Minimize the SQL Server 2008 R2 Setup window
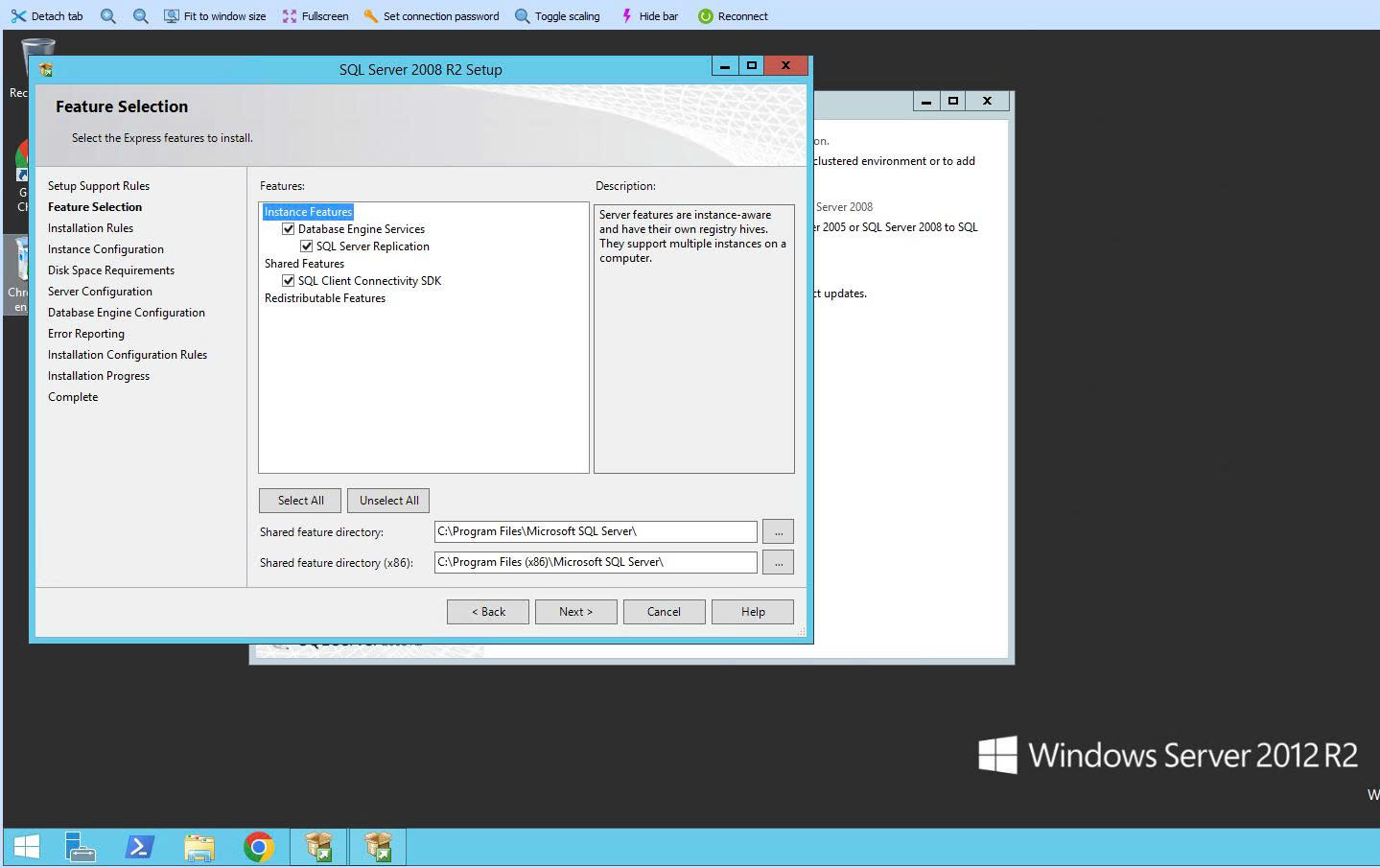This screenshot has height=868, width=1380. coord(725,66)
